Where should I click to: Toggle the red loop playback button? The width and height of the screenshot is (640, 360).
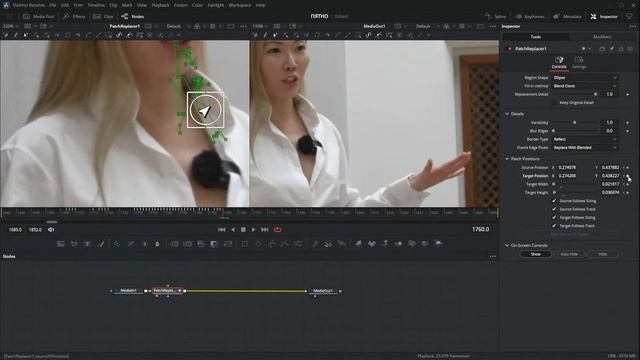pyautogui.click(x=278, y=230)
